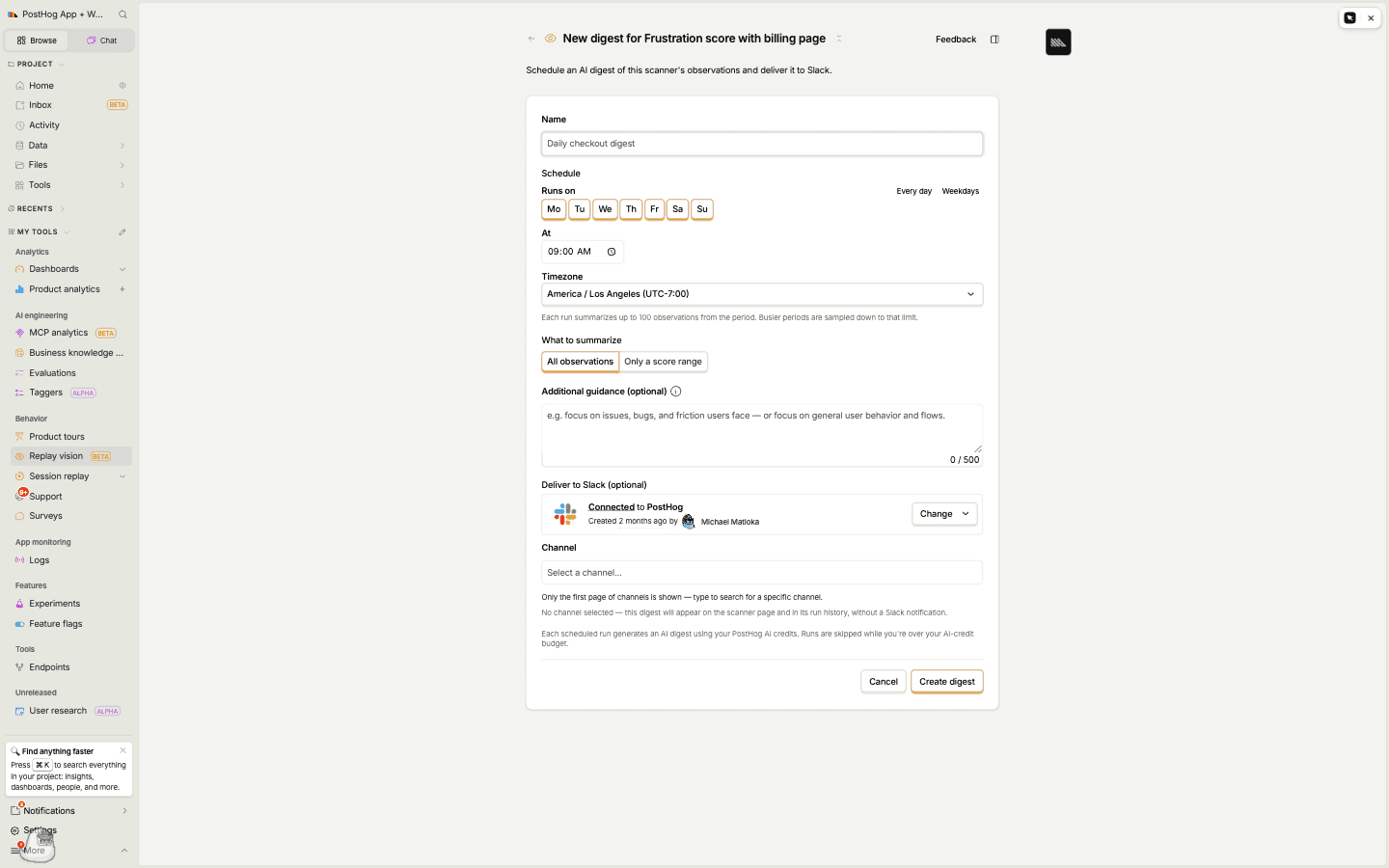Set schedule to Every day

[x=914, y=191]
